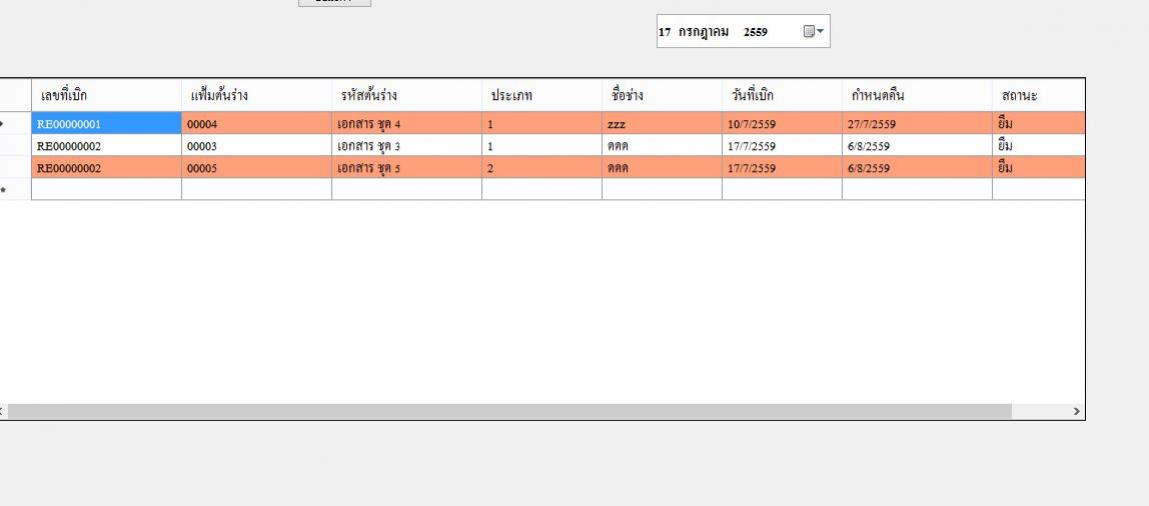Image resolution: width=1149 pixels, height=506 pixels.
Task: Sort by วันที่เบิก column header
Action: point(782,95)
